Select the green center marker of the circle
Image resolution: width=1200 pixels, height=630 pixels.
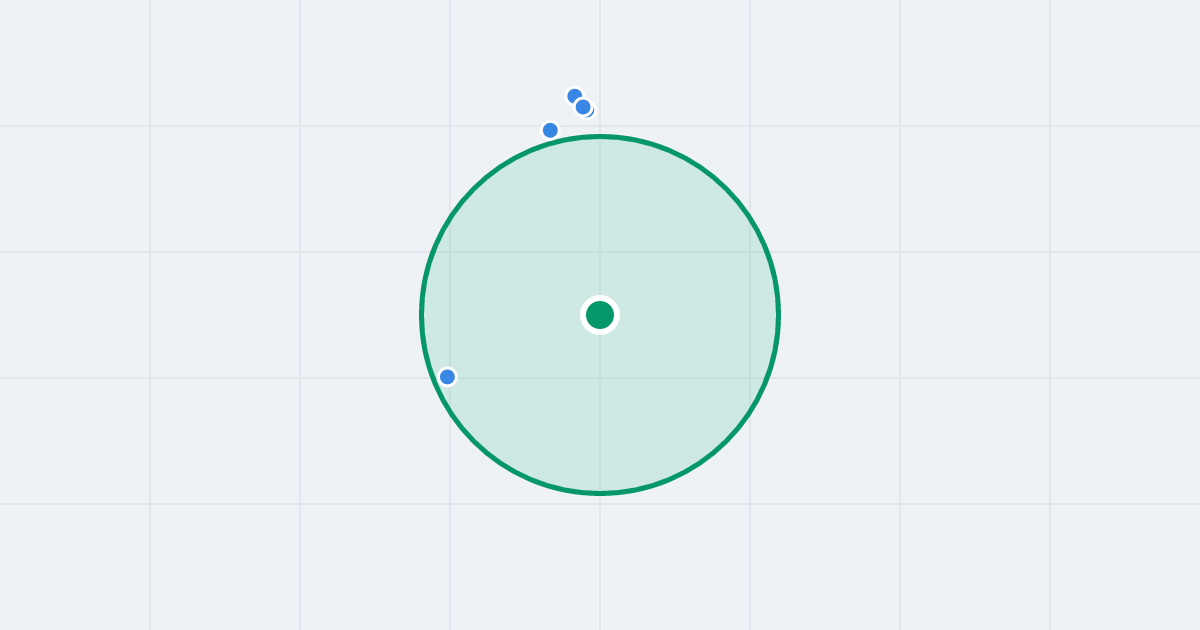(x=600, y=315)
